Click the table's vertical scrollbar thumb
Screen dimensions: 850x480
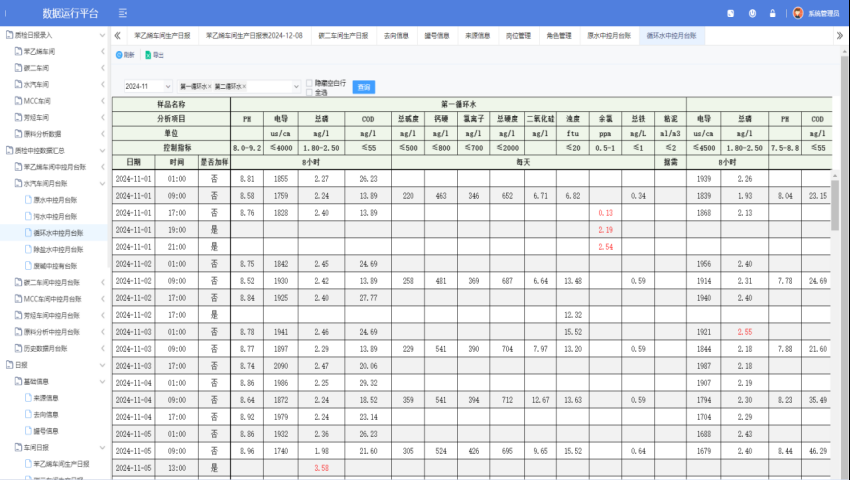tap(835, 206)
